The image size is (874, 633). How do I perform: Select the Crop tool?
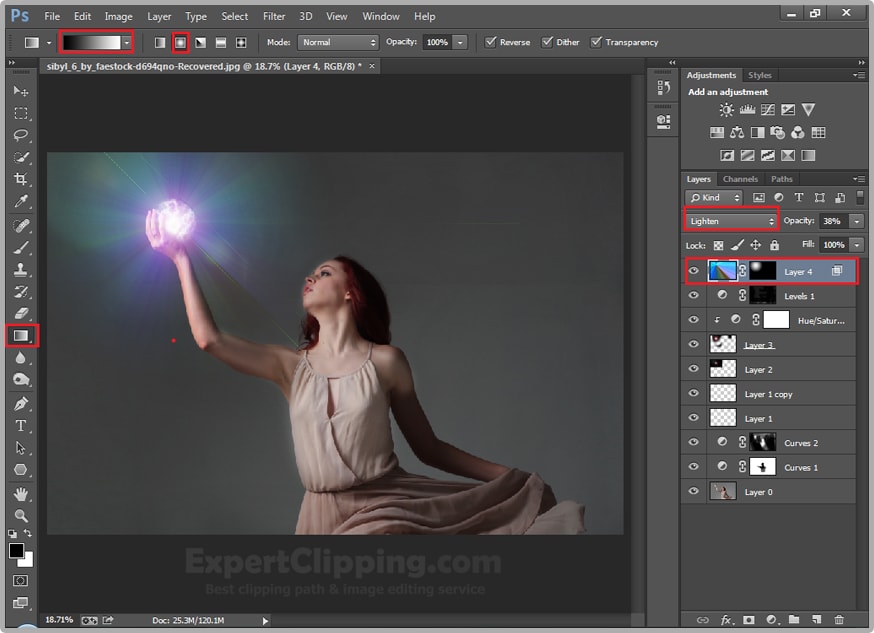(20, 179)
